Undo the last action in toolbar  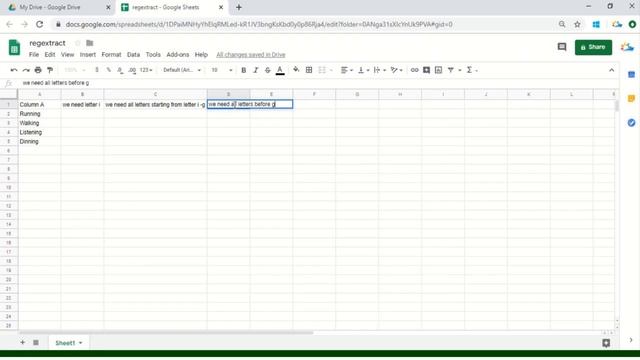click(13, 70)
